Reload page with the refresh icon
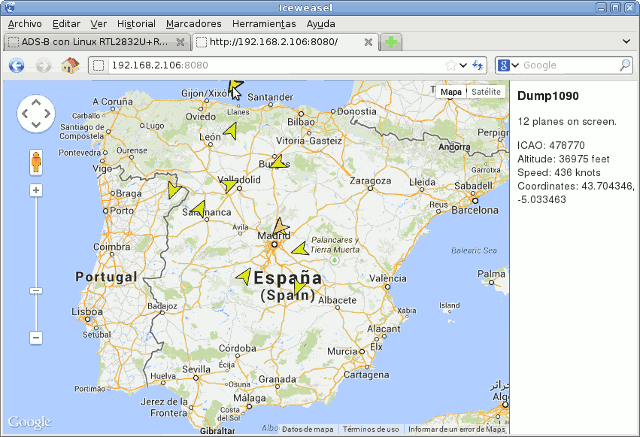Image resolution: width=640 pixels, height=437 pixels. [478, 65]
